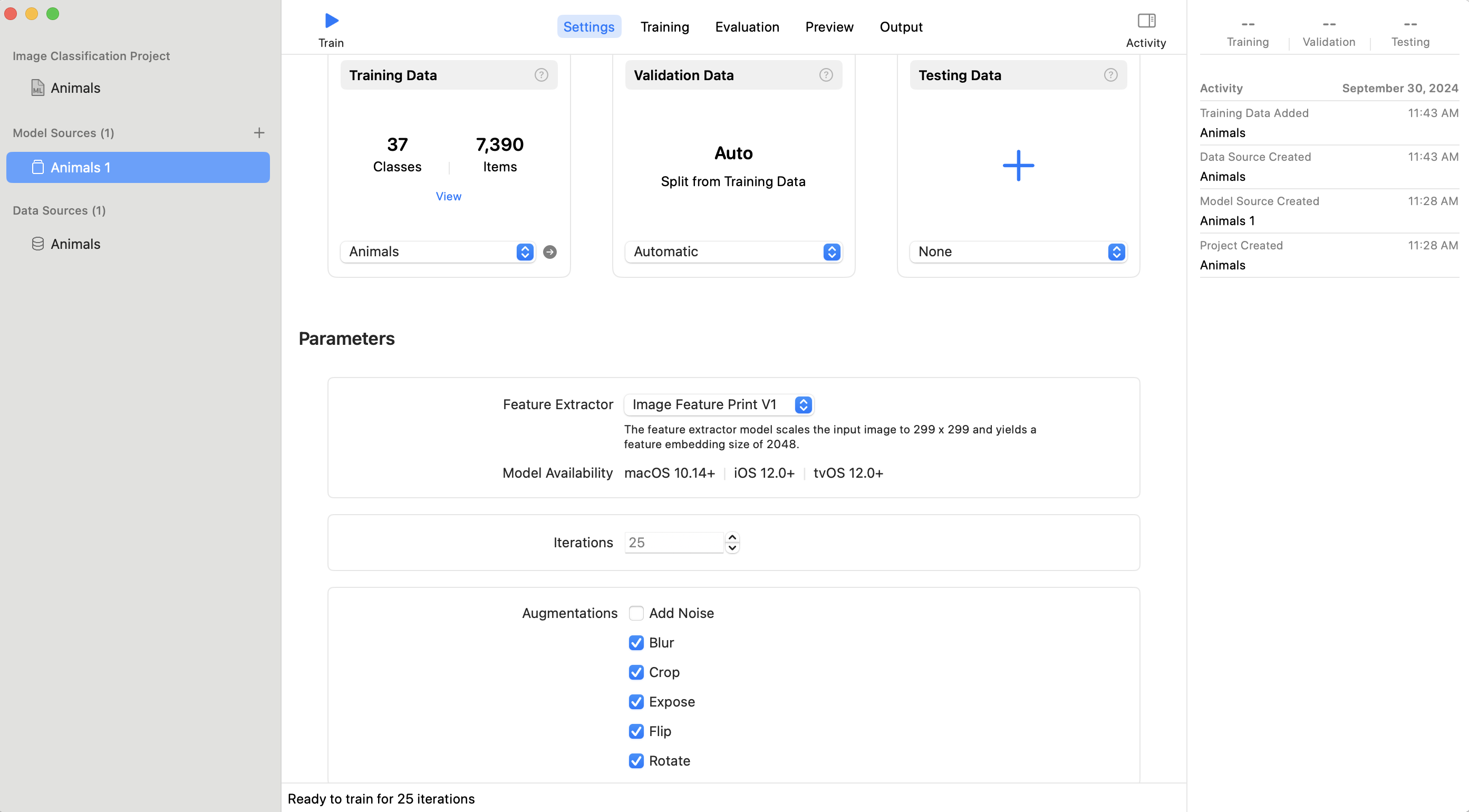Open the Feature Extractor dropdown
The width and height of the screenshot is (1469, 812).
(x=719, y=405)
